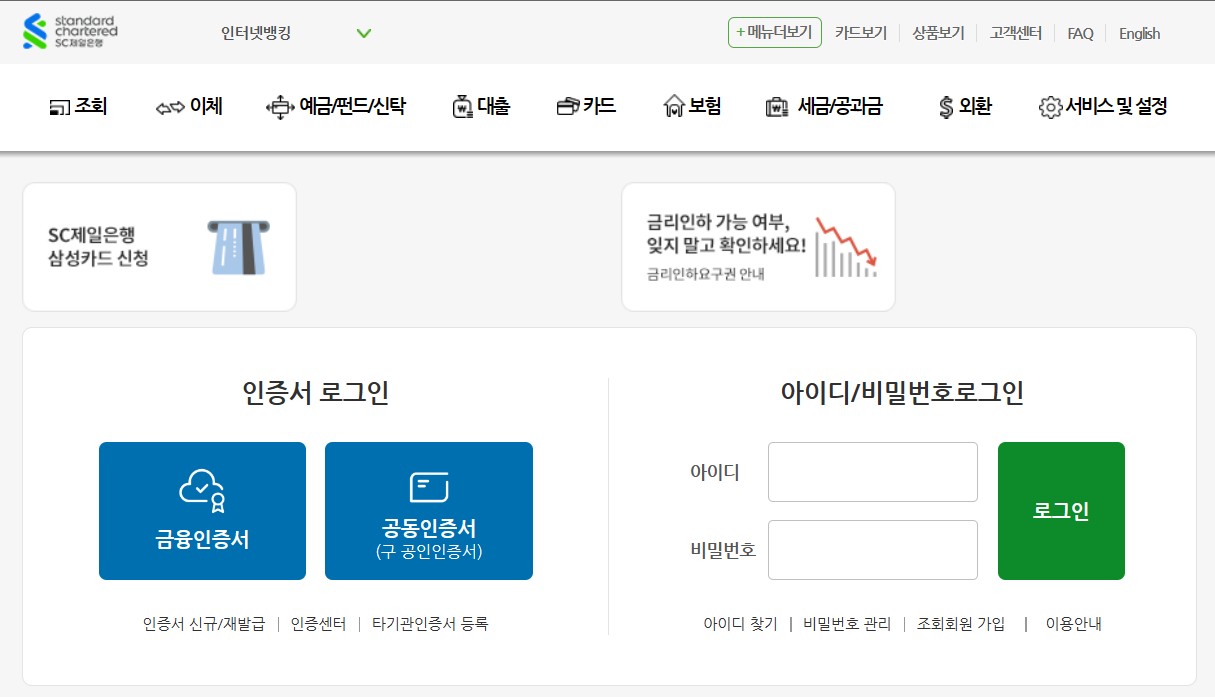This screenshot has height=697, width=1215.
Task: Click the 아이디 input field
Action: (871, 472)
